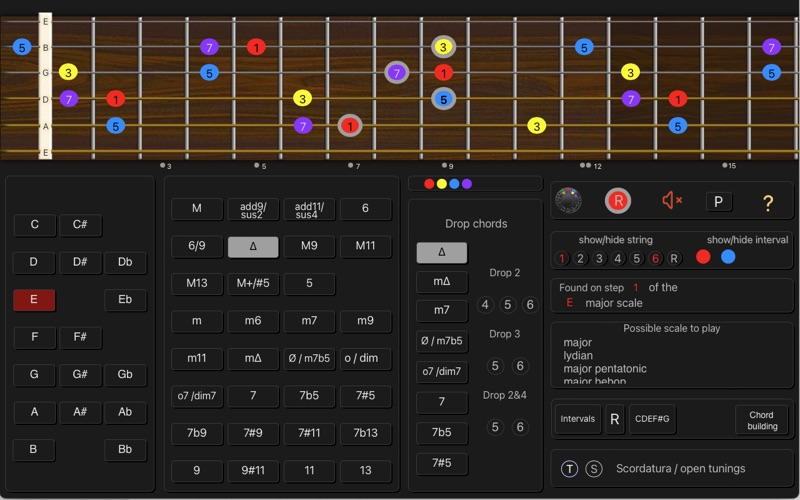Click highlighted yellow 3 on B string

pyautogui.click(x=443, y=47)
